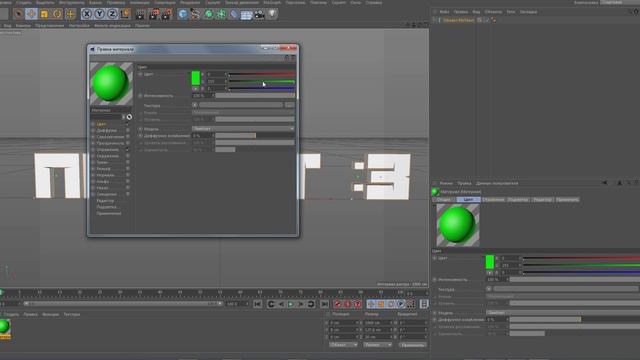Toggle position keyframe recording
This screenshot has height=360, width=640.
371,304
